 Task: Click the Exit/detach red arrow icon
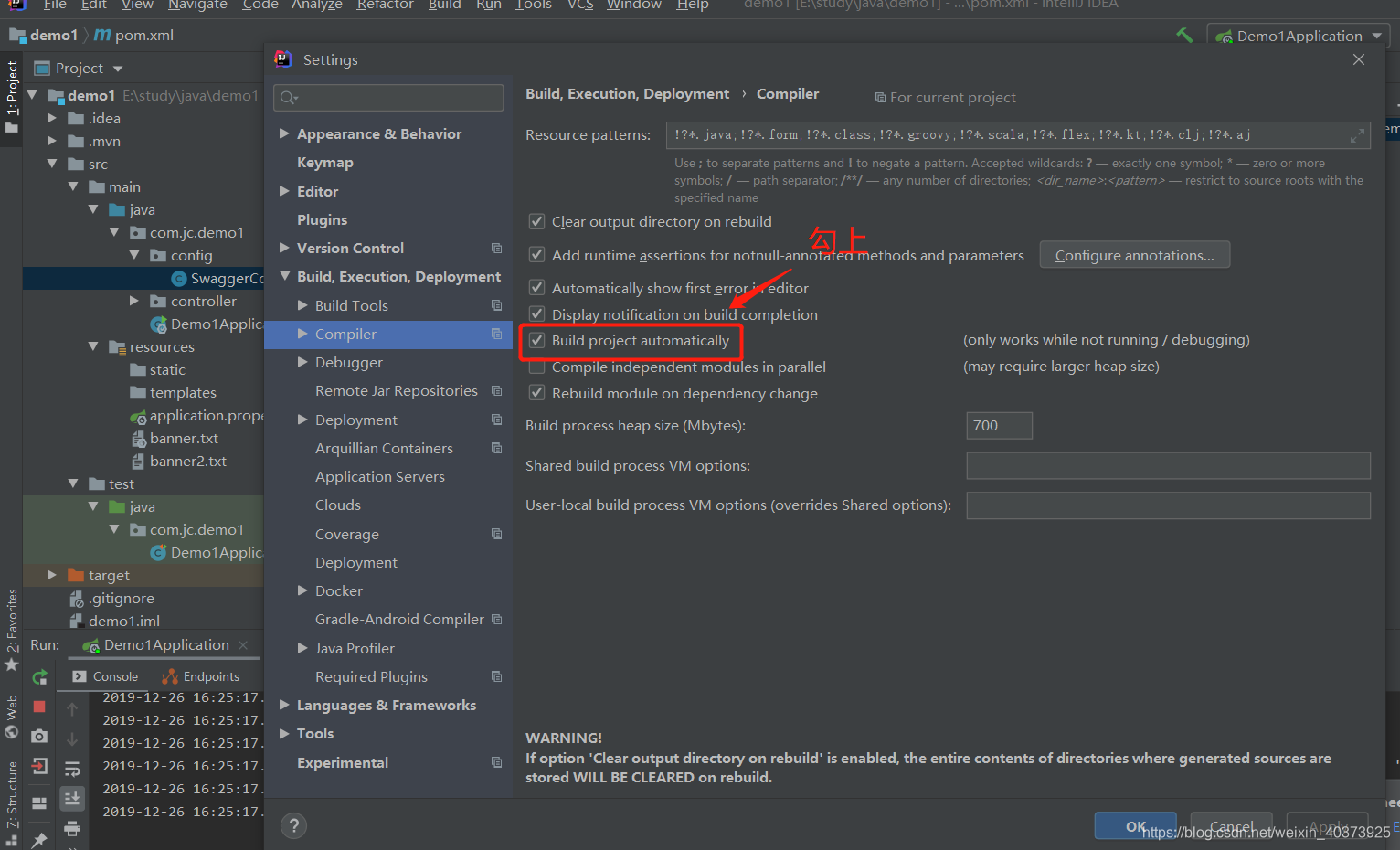tap(38, 766)
